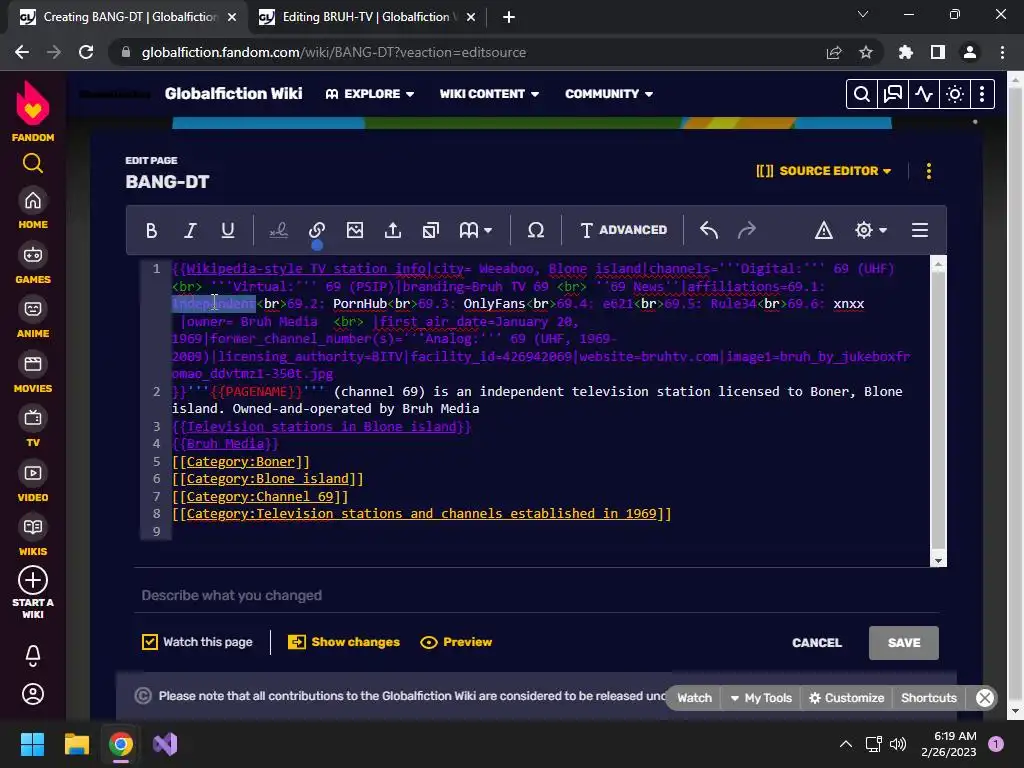Open wiki search magnifier in header
Screen dimensions: 1024x768
point(861,94)
